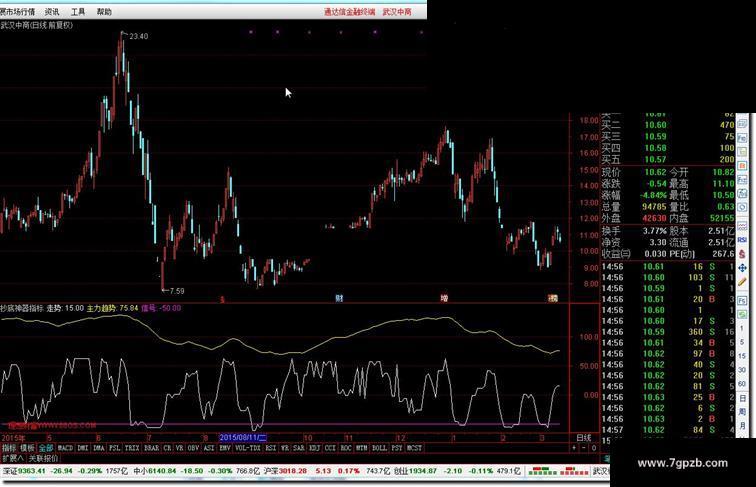Open the 资讯 menu
The height and width of the screenshot is (487, 756).
pyautogui.click(x=52, y=12)
